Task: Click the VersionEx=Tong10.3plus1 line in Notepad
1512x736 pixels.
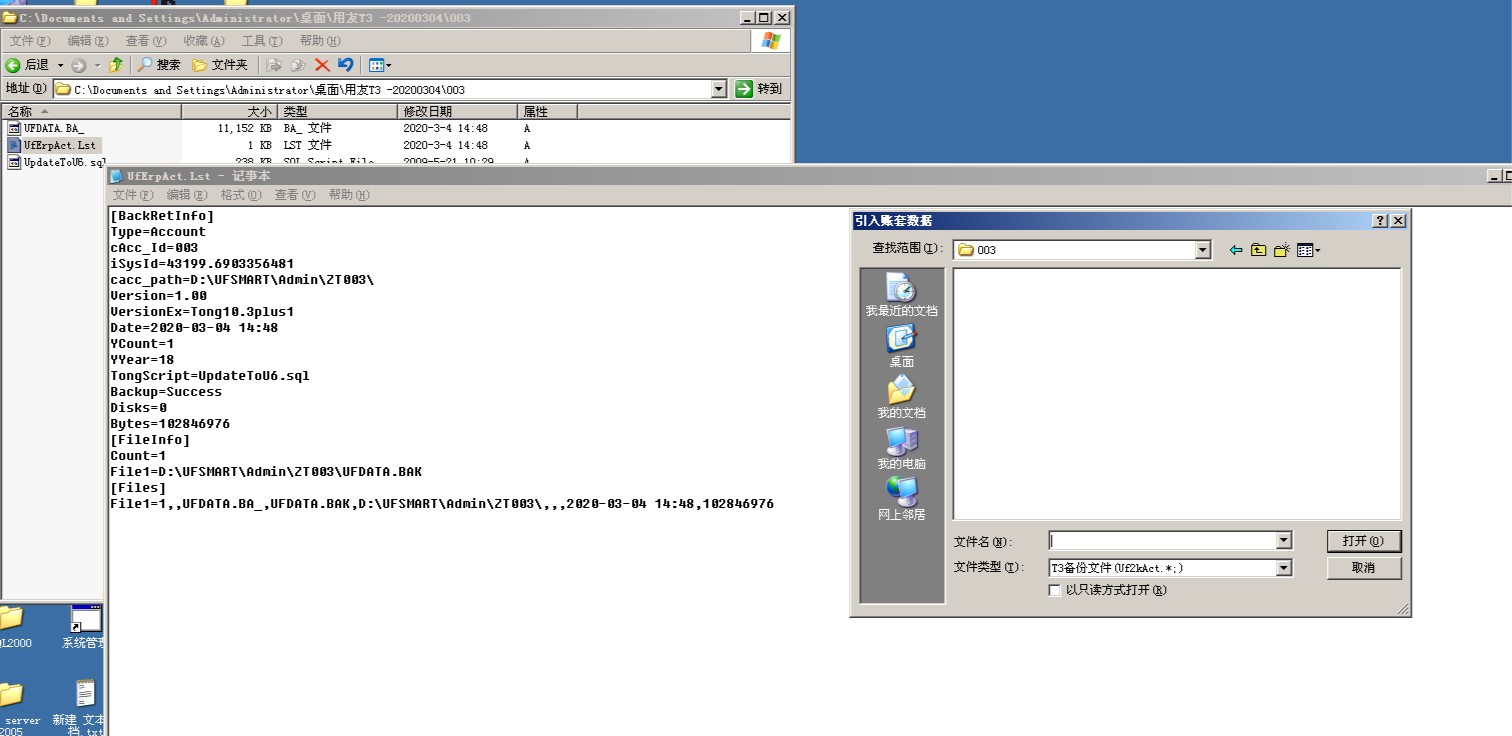Action: [202, 312]
